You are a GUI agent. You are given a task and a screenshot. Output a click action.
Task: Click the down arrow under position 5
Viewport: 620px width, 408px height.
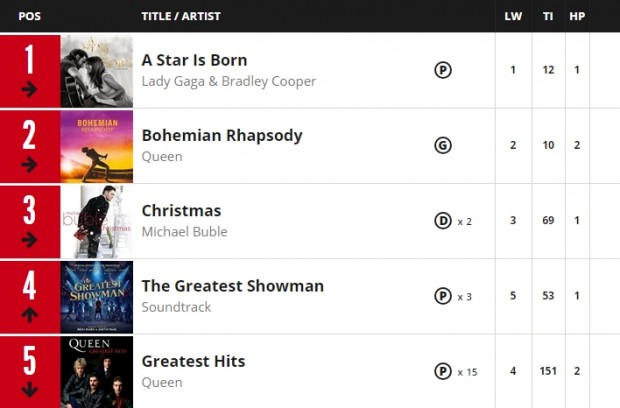pyautogui.click(x=29, y=390)
